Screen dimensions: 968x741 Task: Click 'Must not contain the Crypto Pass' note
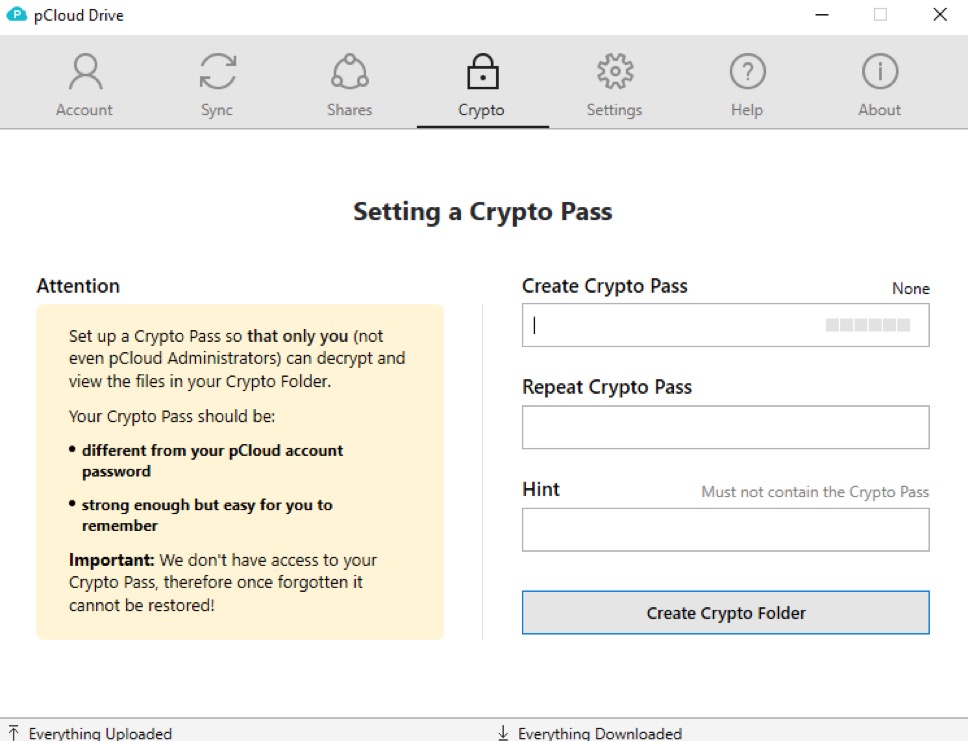tap(815, 492)
